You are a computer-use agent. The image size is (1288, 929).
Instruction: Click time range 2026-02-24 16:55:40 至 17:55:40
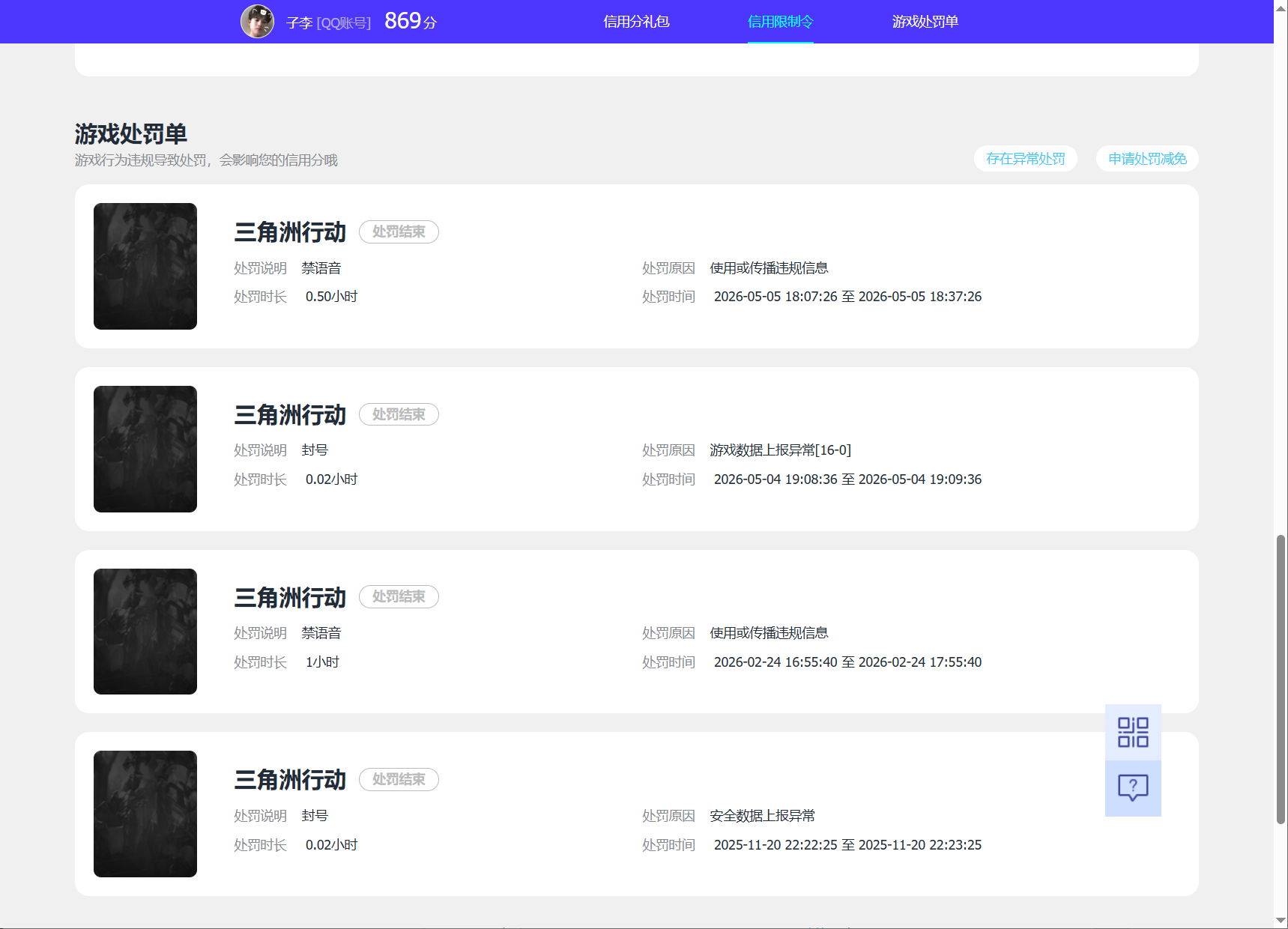click(x=847, y=662)
